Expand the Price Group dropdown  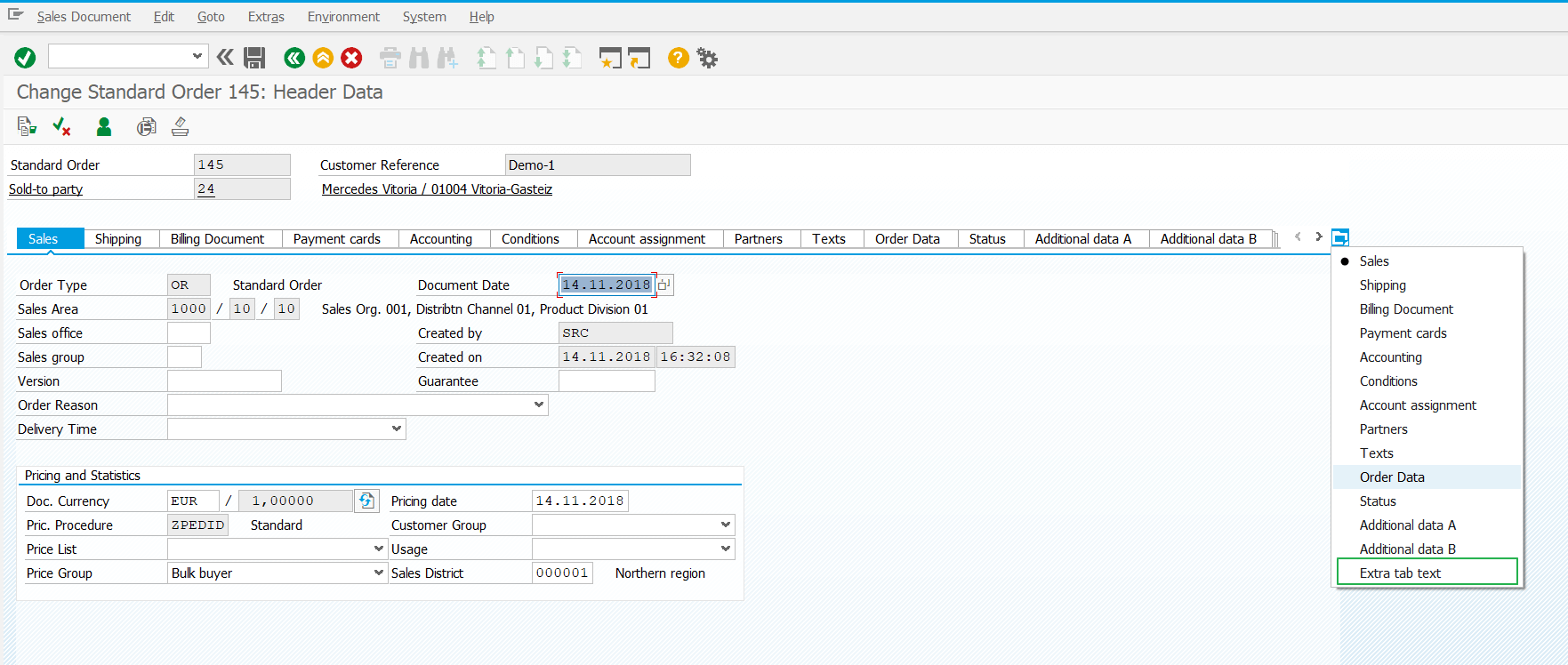[x=378, y=573]
